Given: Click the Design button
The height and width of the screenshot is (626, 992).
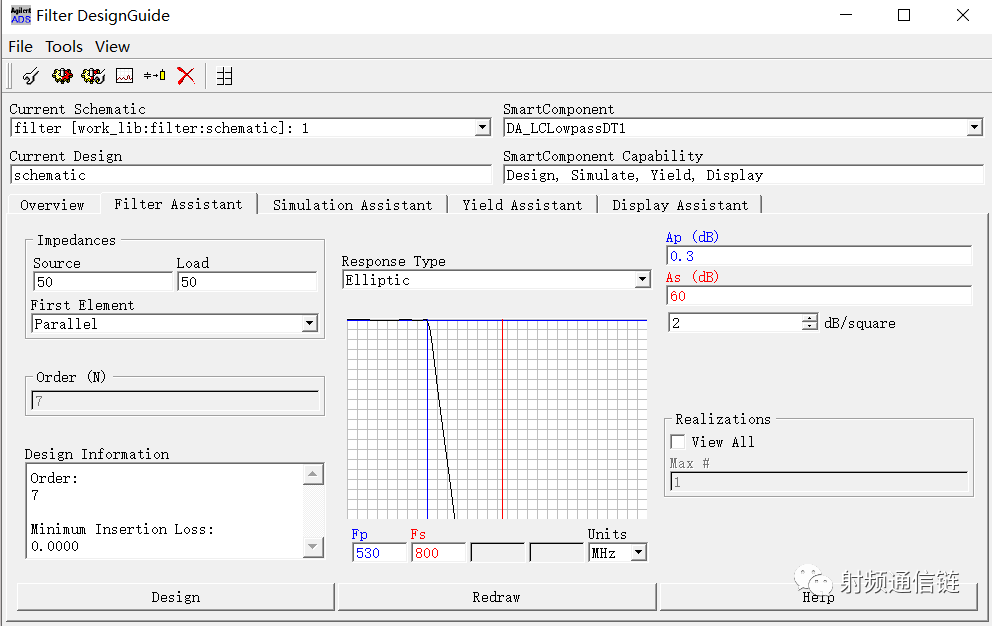Looking at the screenshot, I should coord(175,597).
